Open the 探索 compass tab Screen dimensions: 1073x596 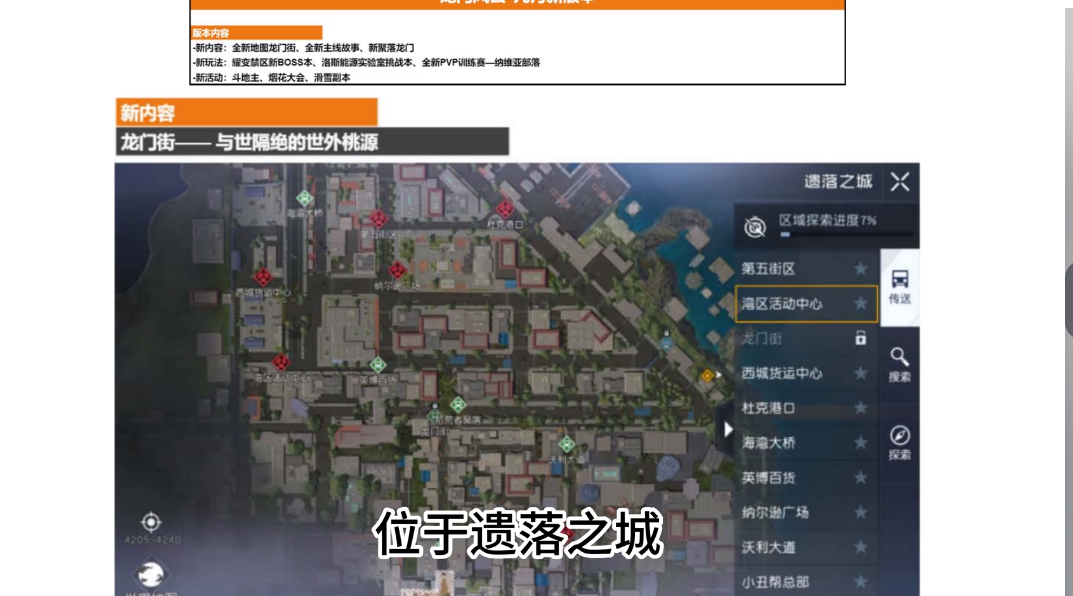pyautogui.click(x=900, y=443)
